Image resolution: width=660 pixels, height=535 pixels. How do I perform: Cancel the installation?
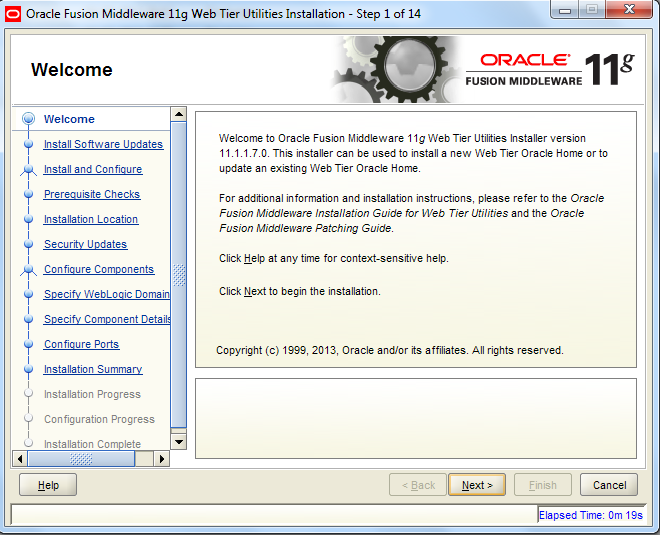[x=609, y=485]
